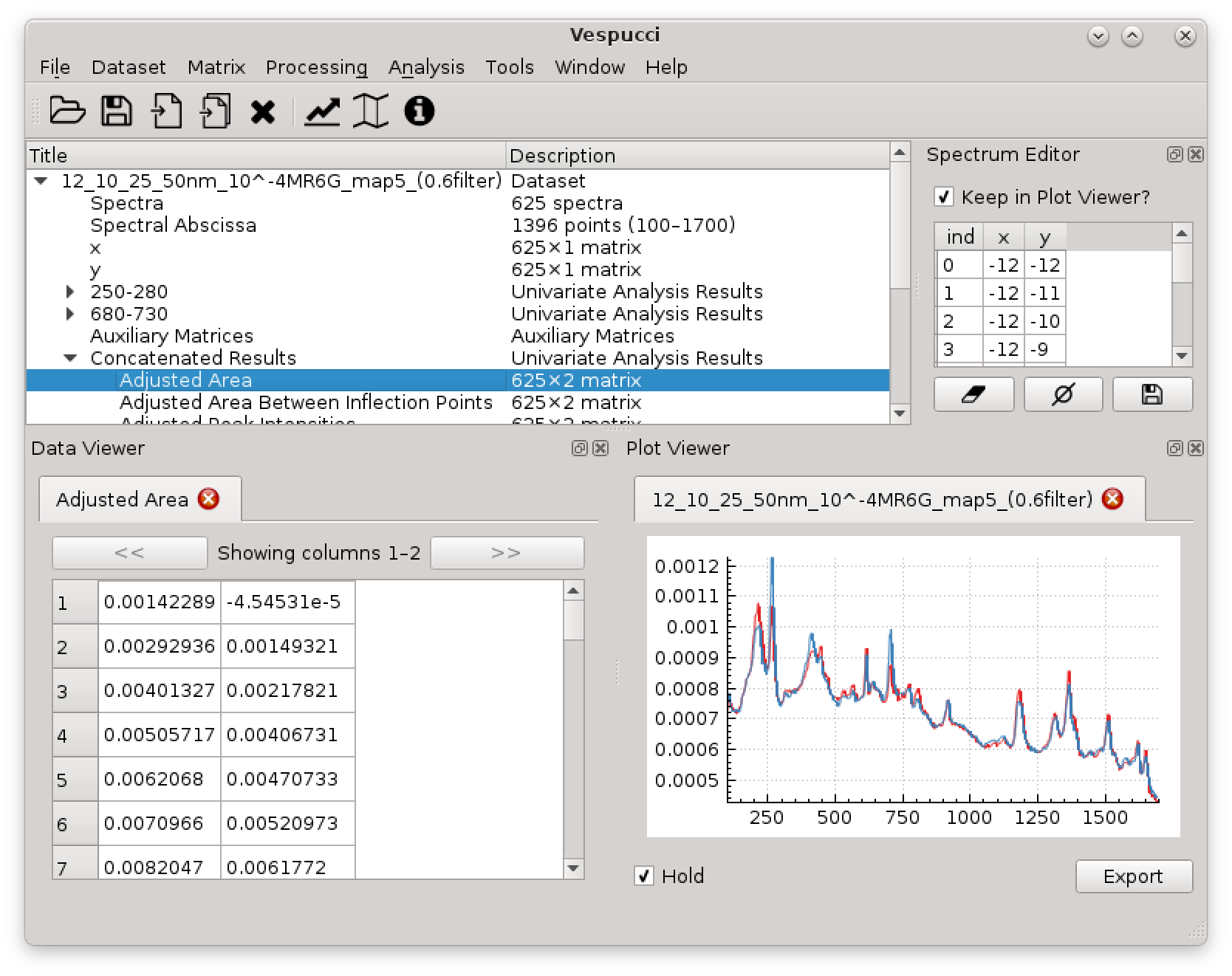Click the line chart plot toolbar icon
The image size is (1232, 976).
pos(322,111)
